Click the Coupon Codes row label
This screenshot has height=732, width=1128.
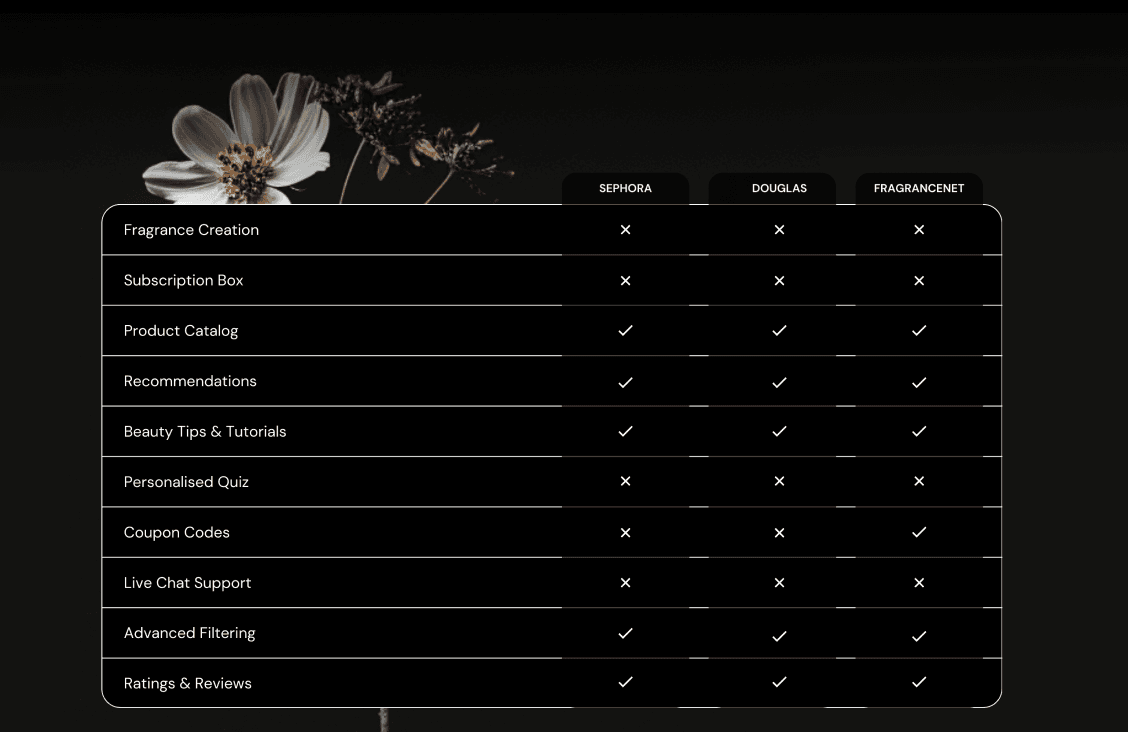click(x=177, y=532)
